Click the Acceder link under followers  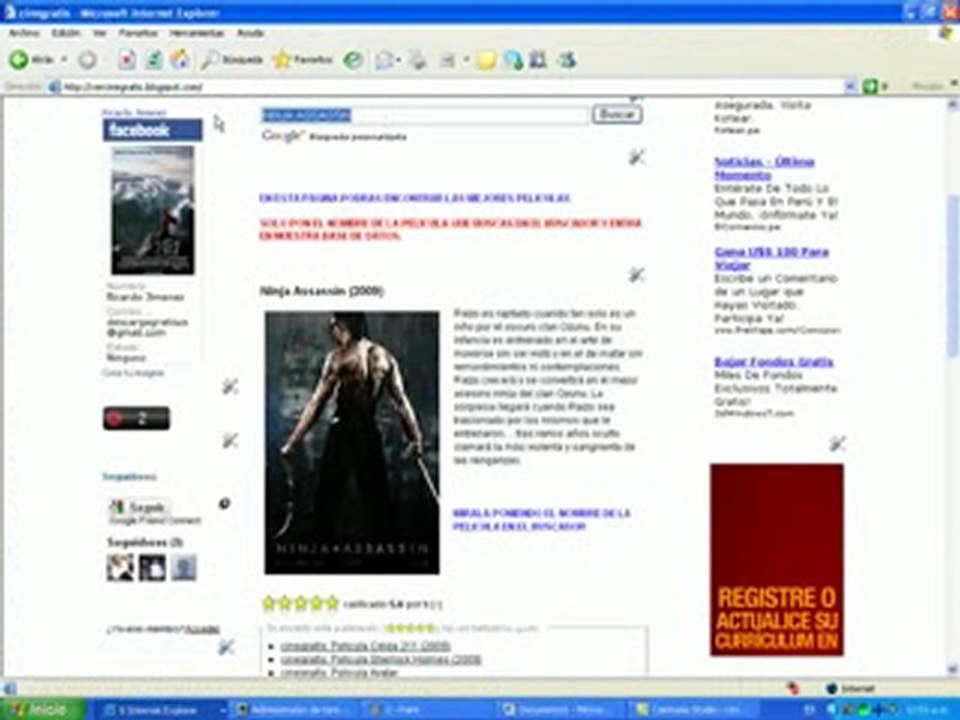202,629
